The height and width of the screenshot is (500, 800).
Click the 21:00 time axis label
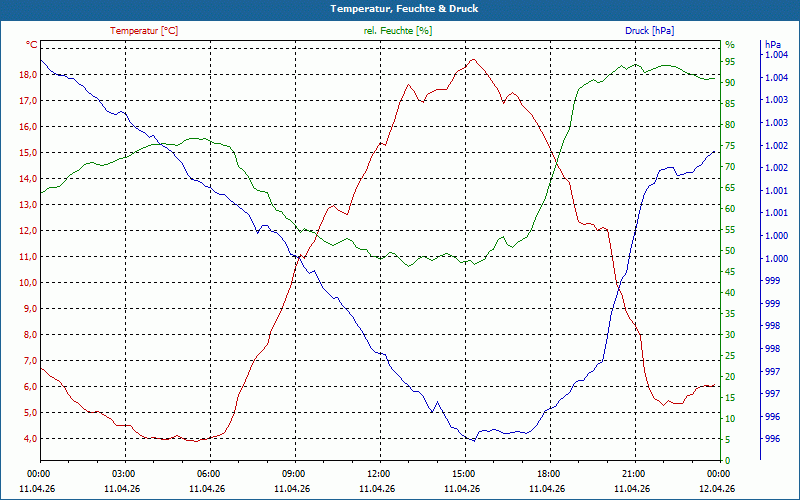[x=633, y=474]
